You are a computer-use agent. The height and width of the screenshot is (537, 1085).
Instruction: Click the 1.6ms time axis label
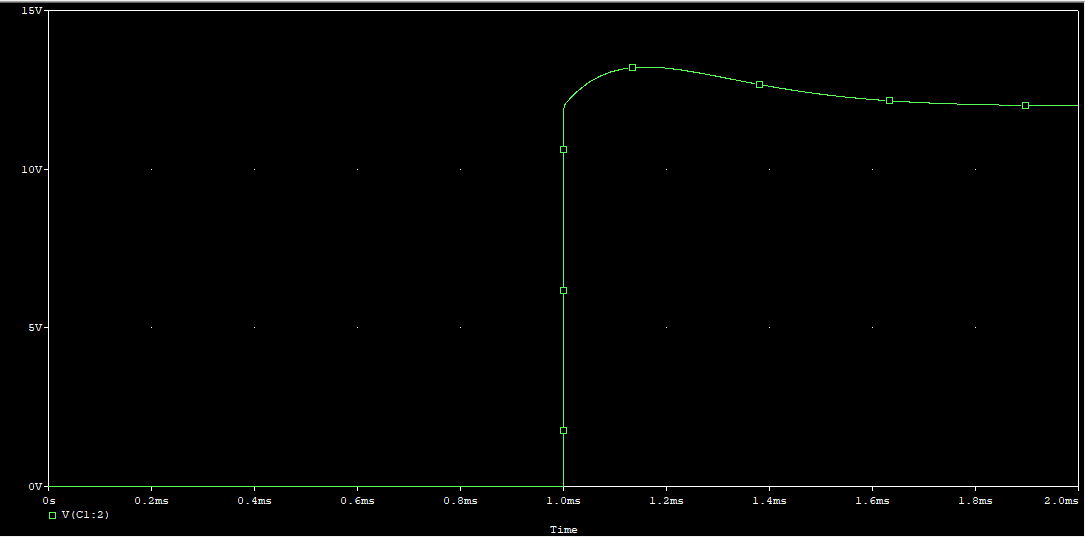(873, 500)
